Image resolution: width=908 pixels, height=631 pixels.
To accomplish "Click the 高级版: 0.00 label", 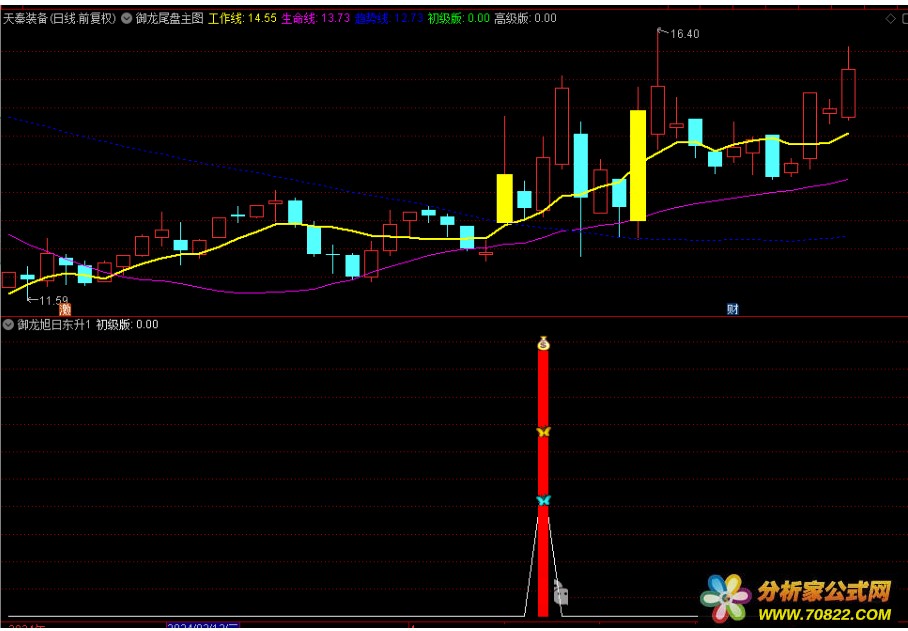I will 525,19.
